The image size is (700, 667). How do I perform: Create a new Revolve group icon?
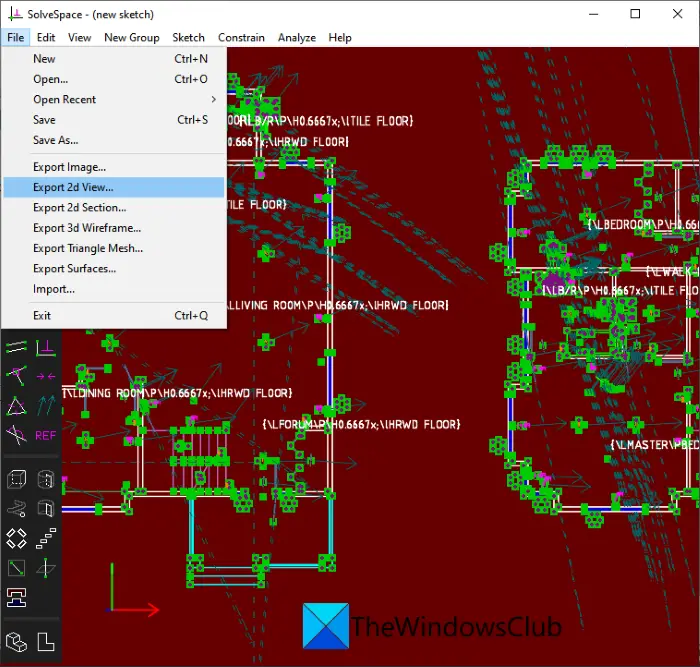click(x=46, y=509)
